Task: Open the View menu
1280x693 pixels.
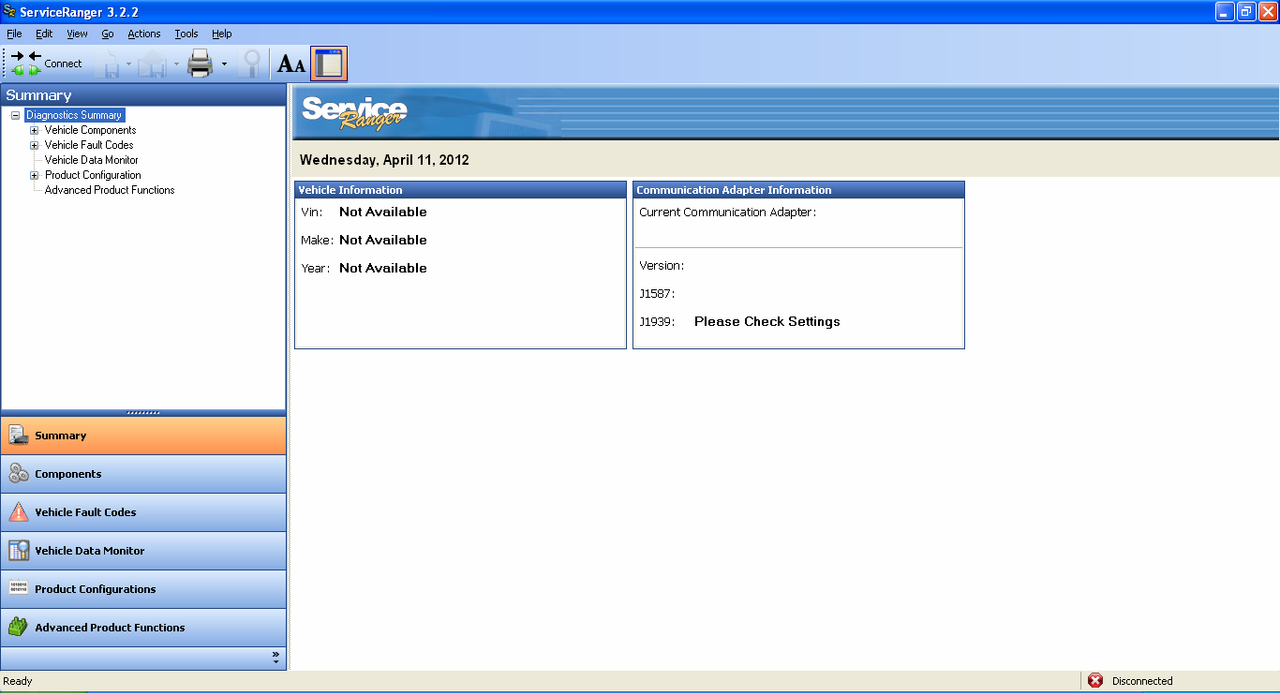Action: [77, 34]
